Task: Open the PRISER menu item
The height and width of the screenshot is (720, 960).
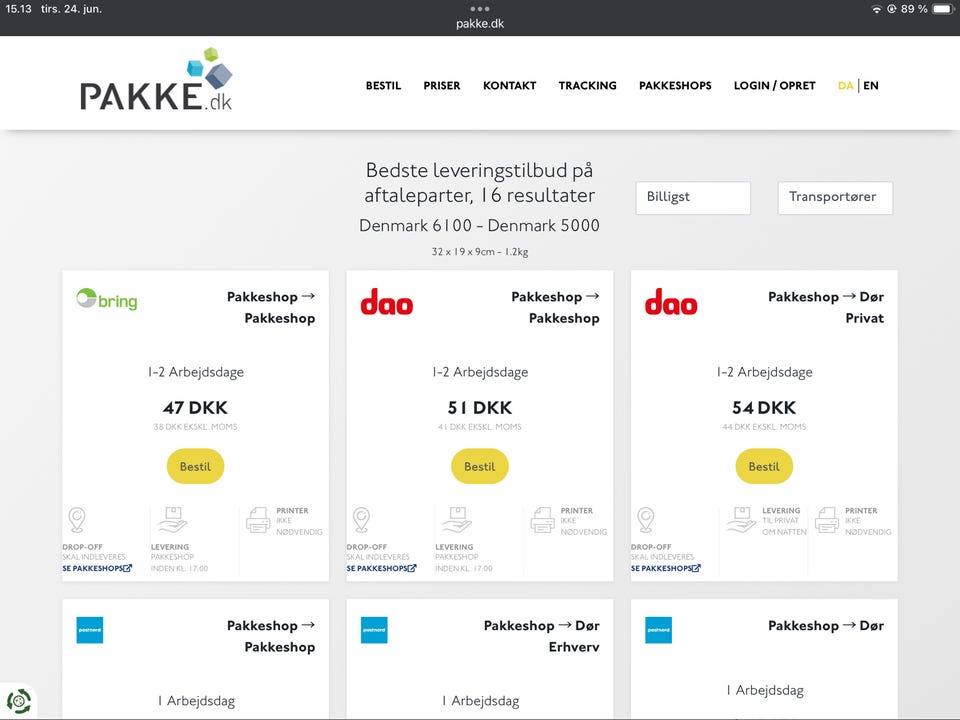Action: coord(441,86)
